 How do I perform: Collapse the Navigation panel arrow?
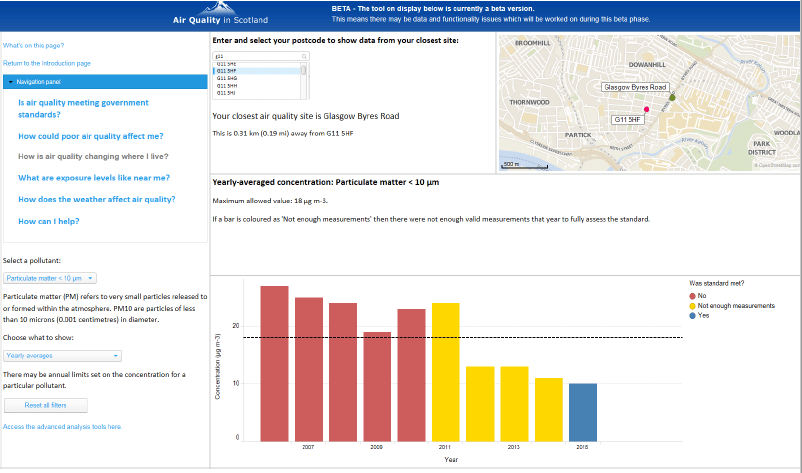[x=10, y=82]
